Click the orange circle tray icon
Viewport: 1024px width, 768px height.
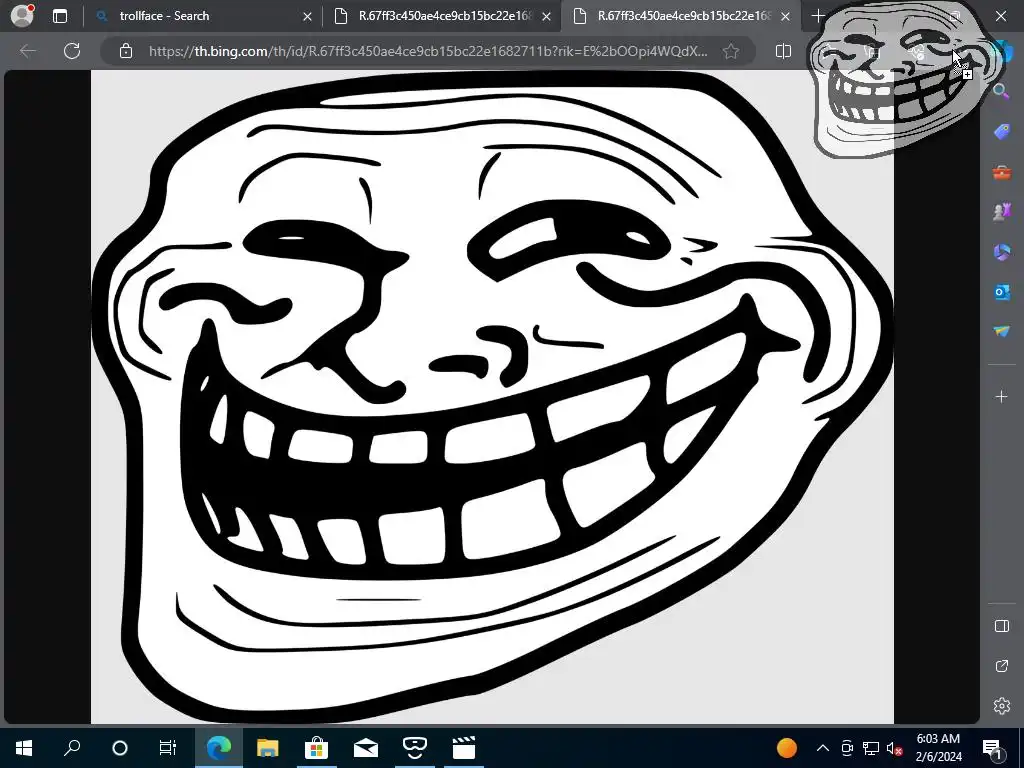click(x=787, y=748)
